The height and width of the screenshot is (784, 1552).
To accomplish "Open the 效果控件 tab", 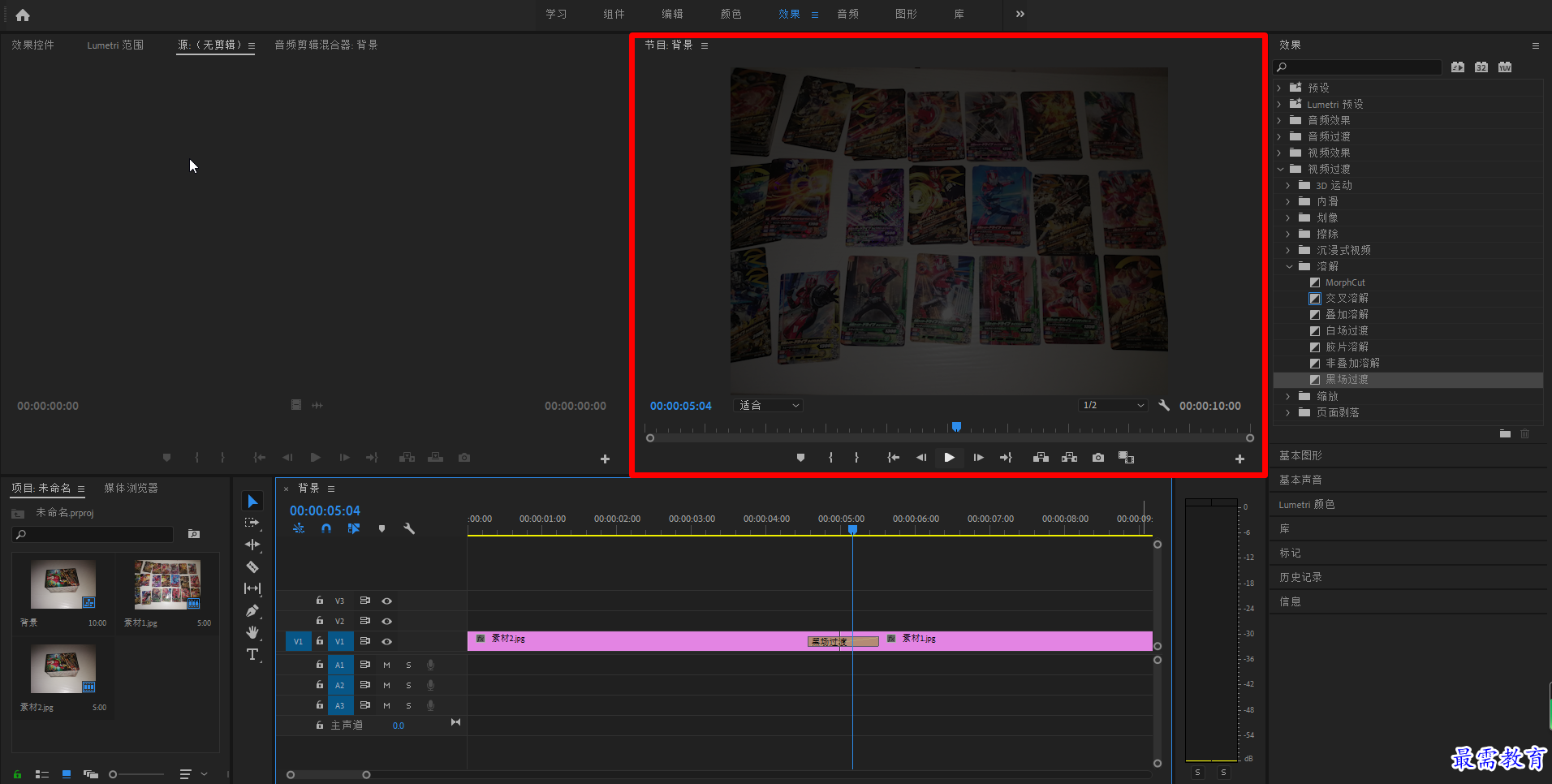I will [33, 45].
